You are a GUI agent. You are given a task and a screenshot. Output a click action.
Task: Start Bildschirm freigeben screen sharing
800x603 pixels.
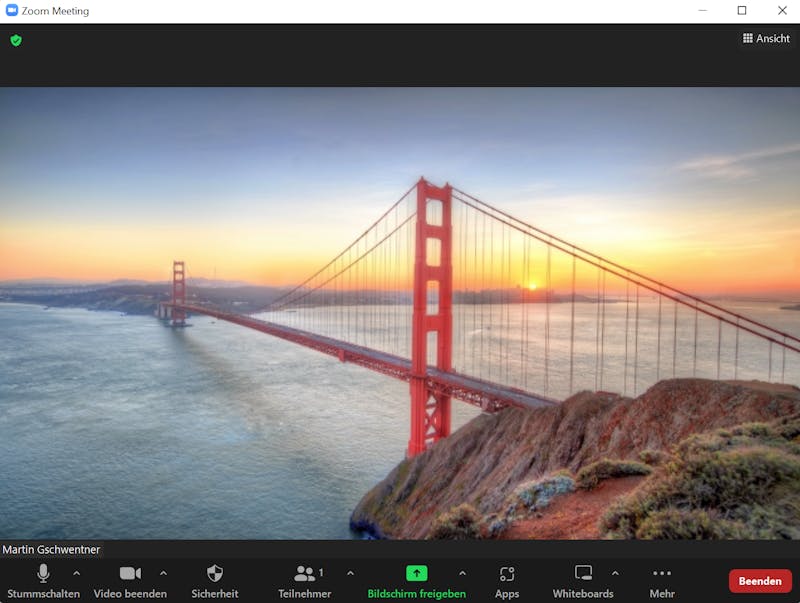tap(416, 582)
